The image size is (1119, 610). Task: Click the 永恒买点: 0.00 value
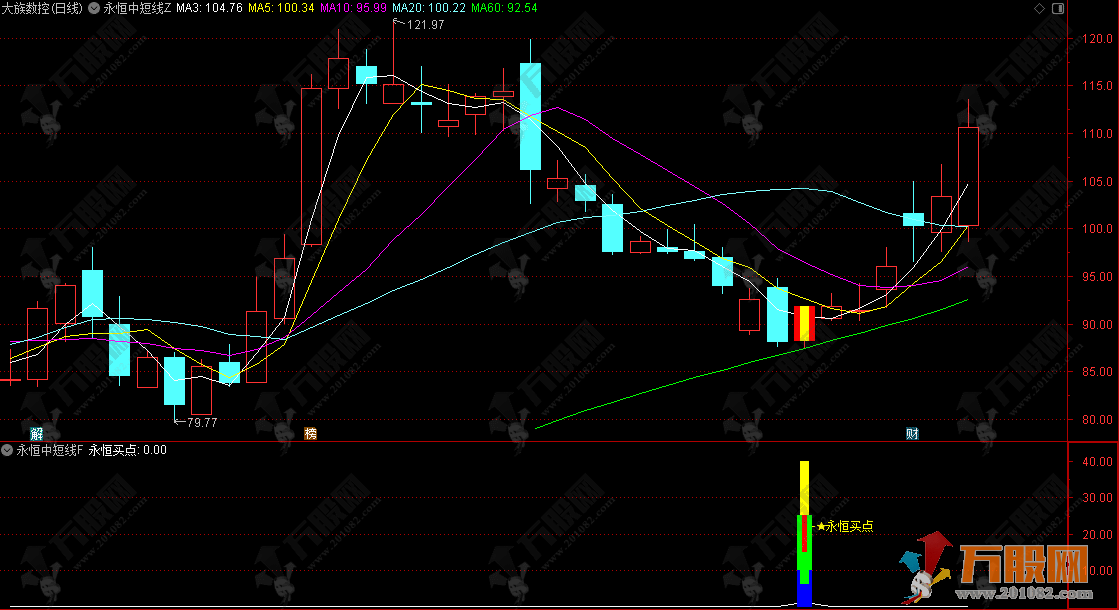point(128,450)
